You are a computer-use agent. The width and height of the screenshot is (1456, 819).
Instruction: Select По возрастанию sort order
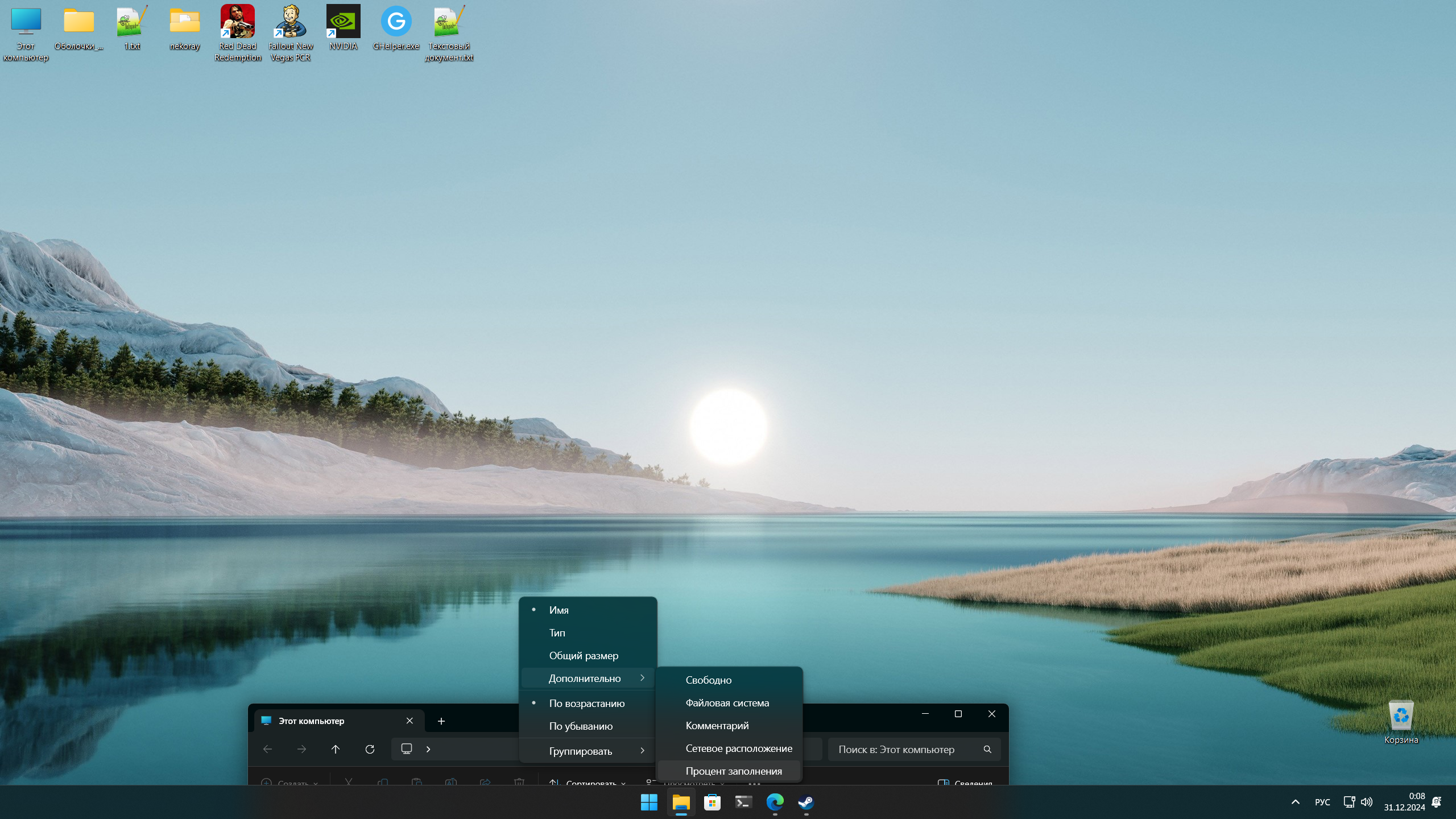click(x=588, y=703)
